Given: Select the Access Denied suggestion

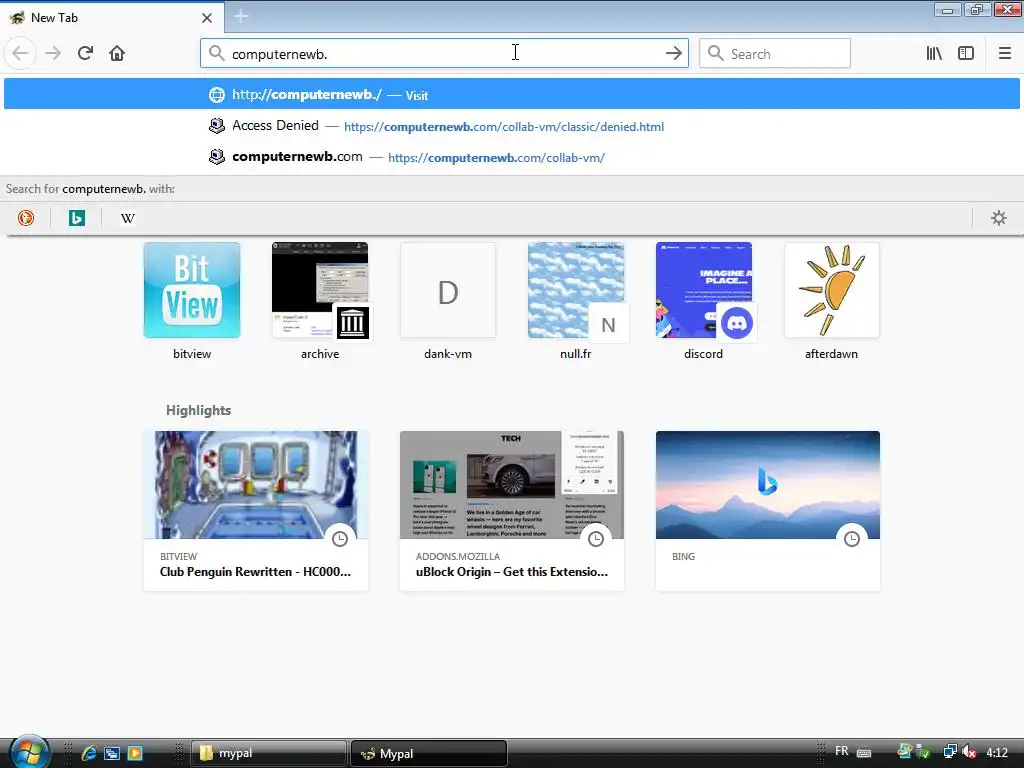Looking at the screenshot, I should click(511, 126).
